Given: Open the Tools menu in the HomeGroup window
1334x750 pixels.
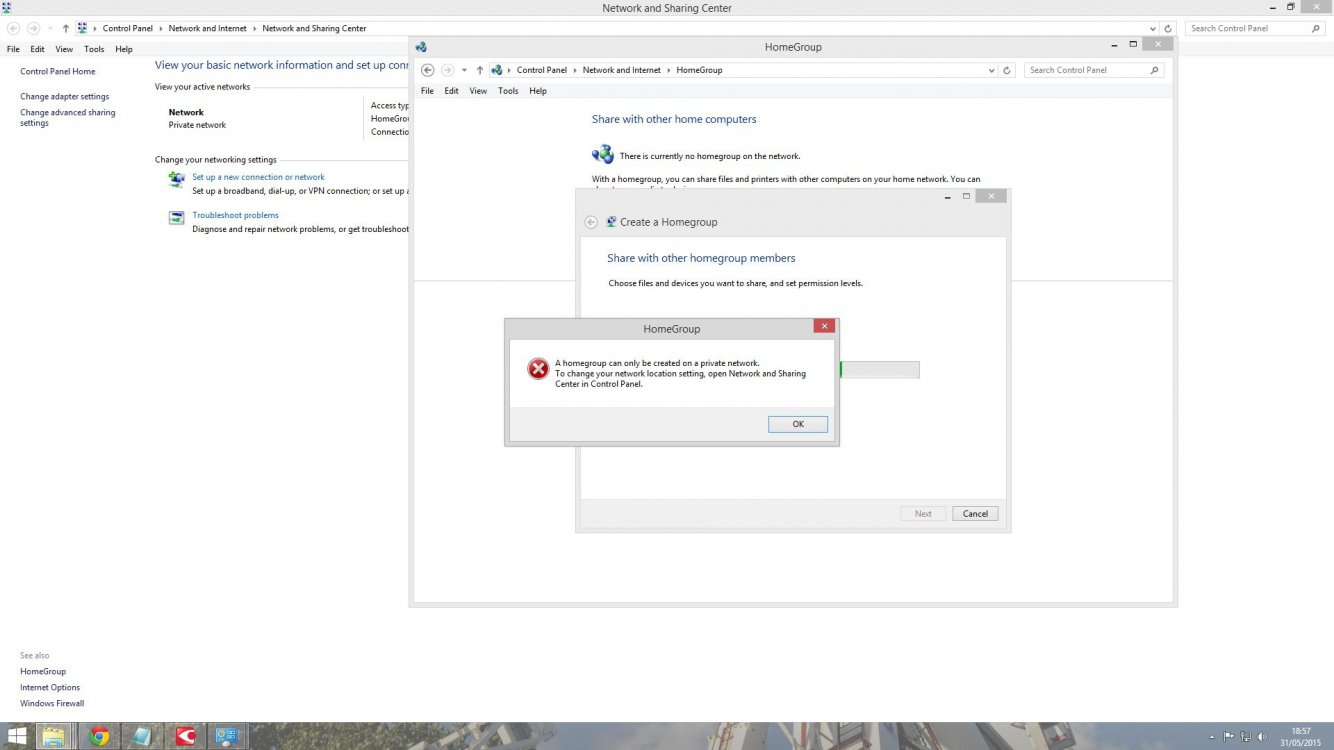Looking at the screenshot, I should 508,91.
